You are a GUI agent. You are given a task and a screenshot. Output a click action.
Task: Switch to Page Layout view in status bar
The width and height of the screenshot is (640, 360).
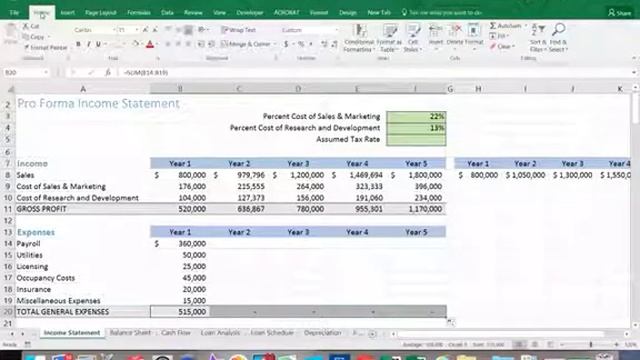click(535, 345)
